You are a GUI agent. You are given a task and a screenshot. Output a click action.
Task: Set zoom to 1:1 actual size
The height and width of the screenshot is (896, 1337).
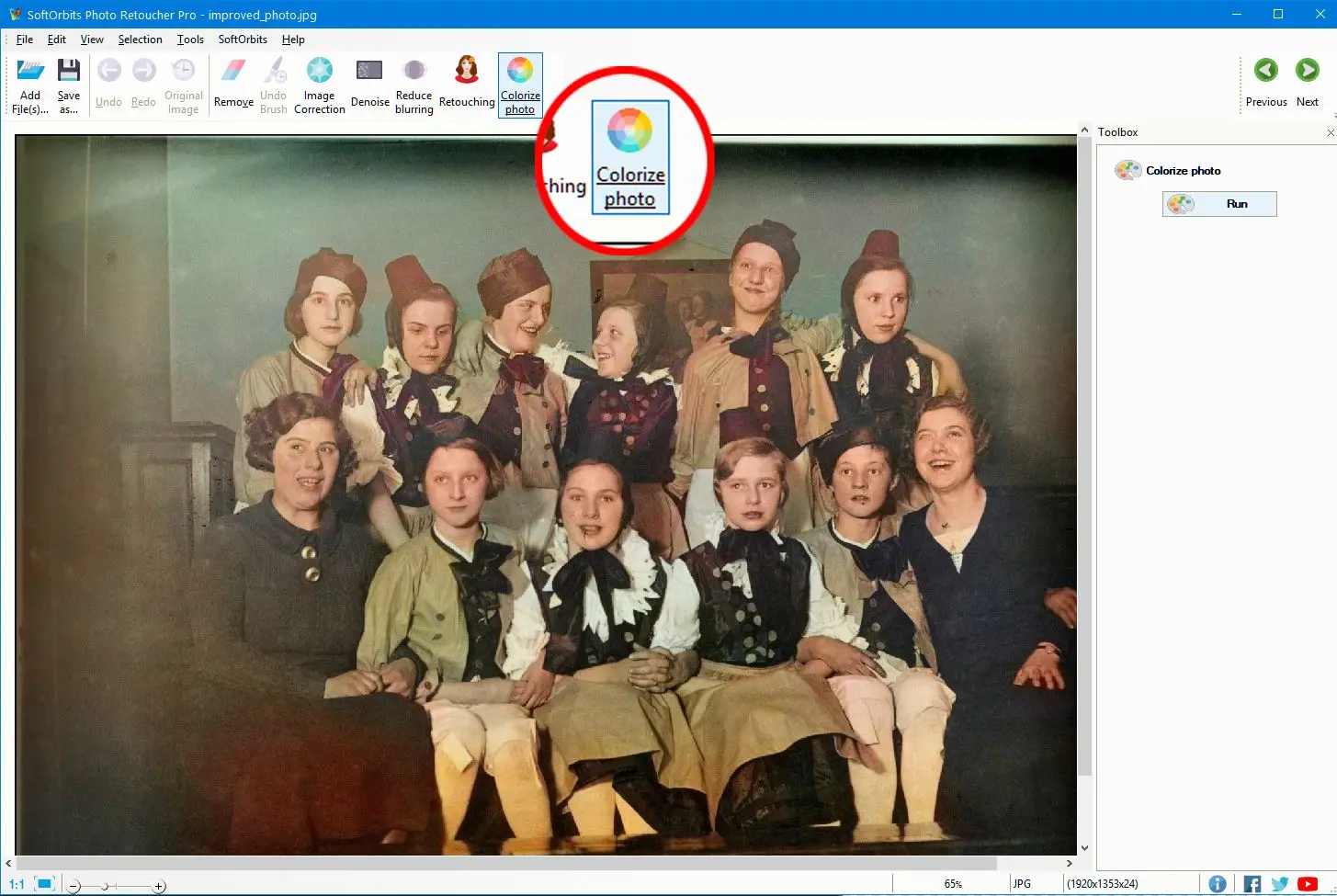(x=17, y=884)
